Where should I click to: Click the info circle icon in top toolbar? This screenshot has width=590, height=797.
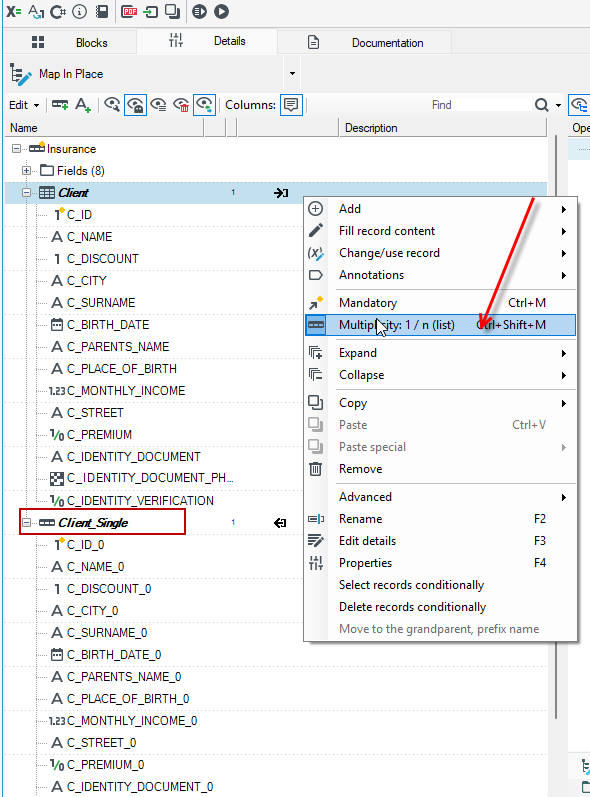[80, 11]
